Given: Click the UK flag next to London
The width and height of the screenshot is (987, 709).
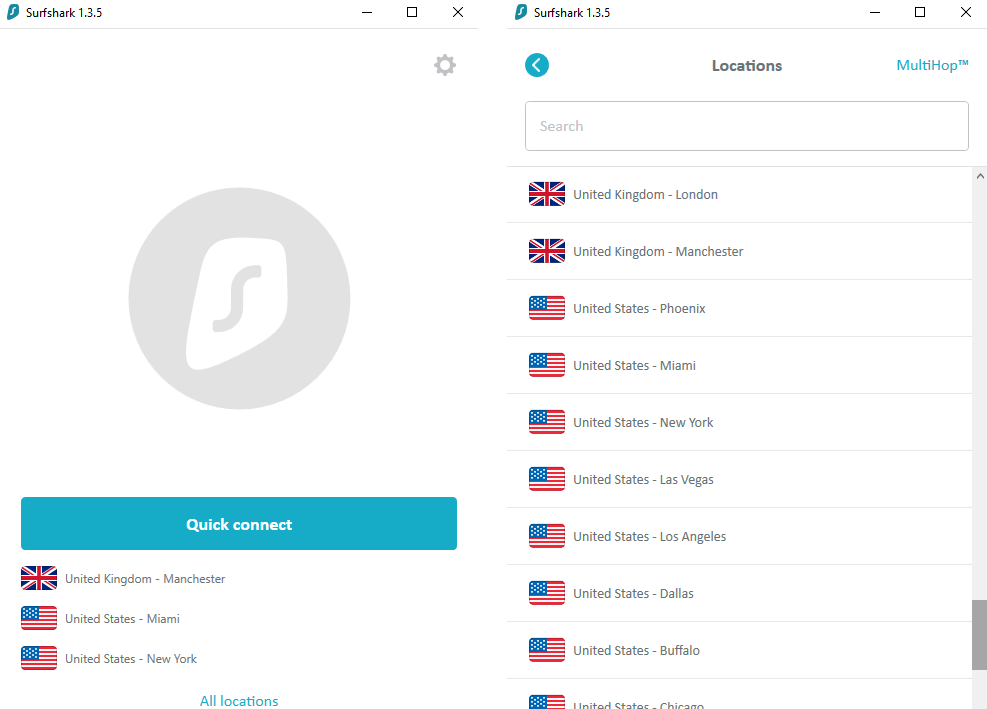Looking at the screenshot, I should (547, 194).
